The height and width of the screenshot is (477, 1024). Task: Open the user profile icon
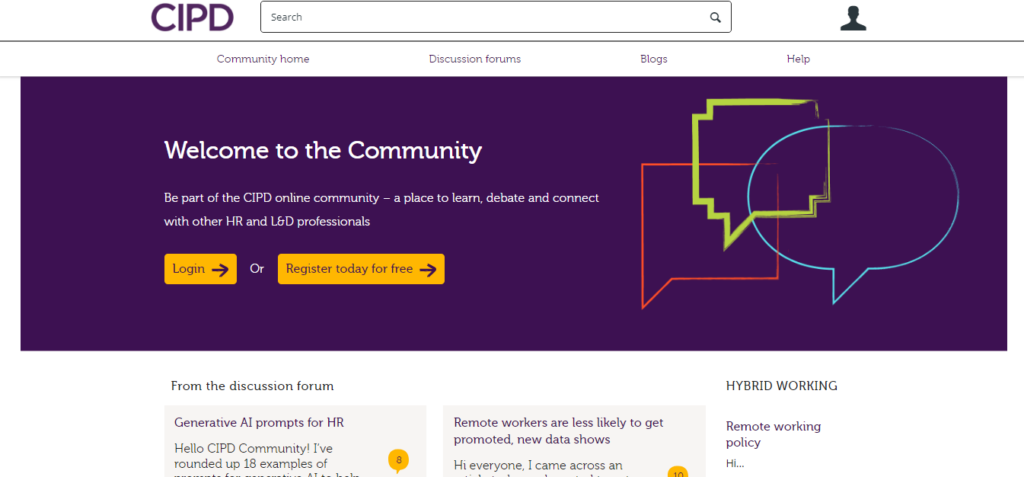pyautogui.click(x=853, y=18)
